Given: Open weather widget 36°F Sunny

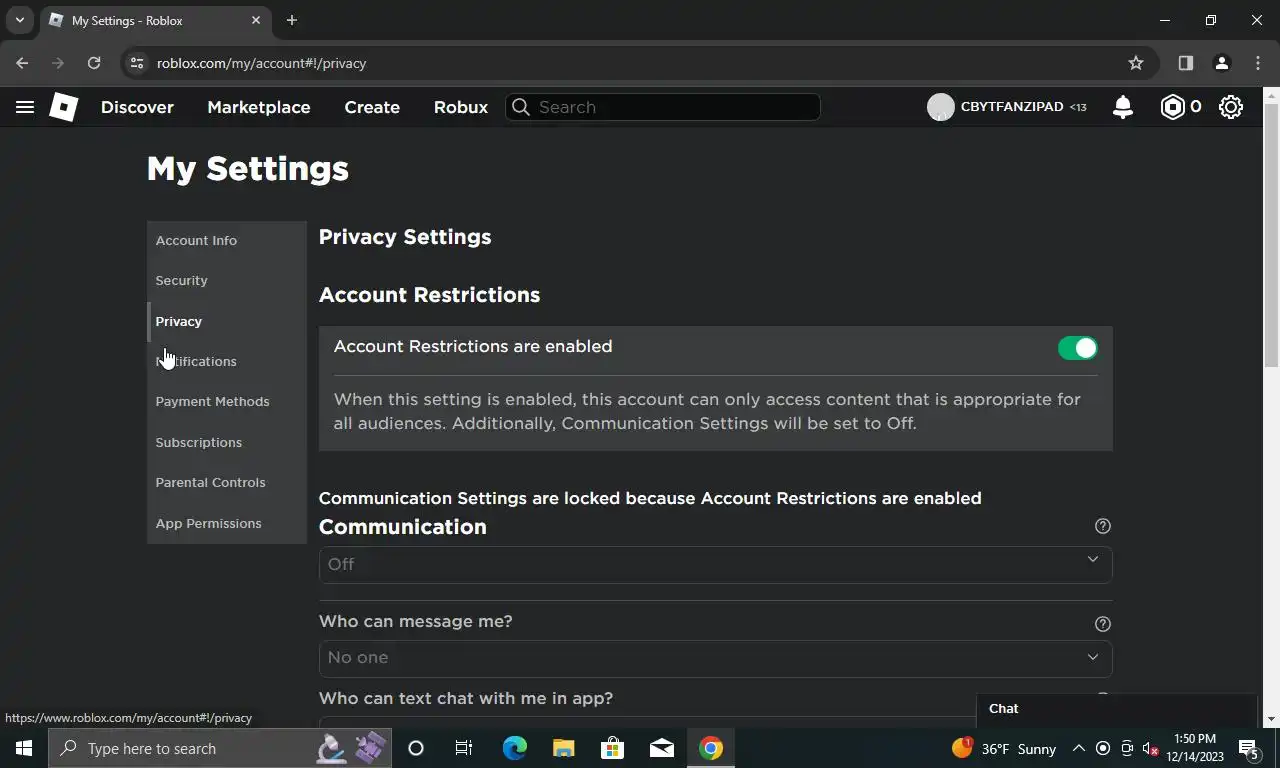Looking at the screenshot, I should click(1004, 748).
